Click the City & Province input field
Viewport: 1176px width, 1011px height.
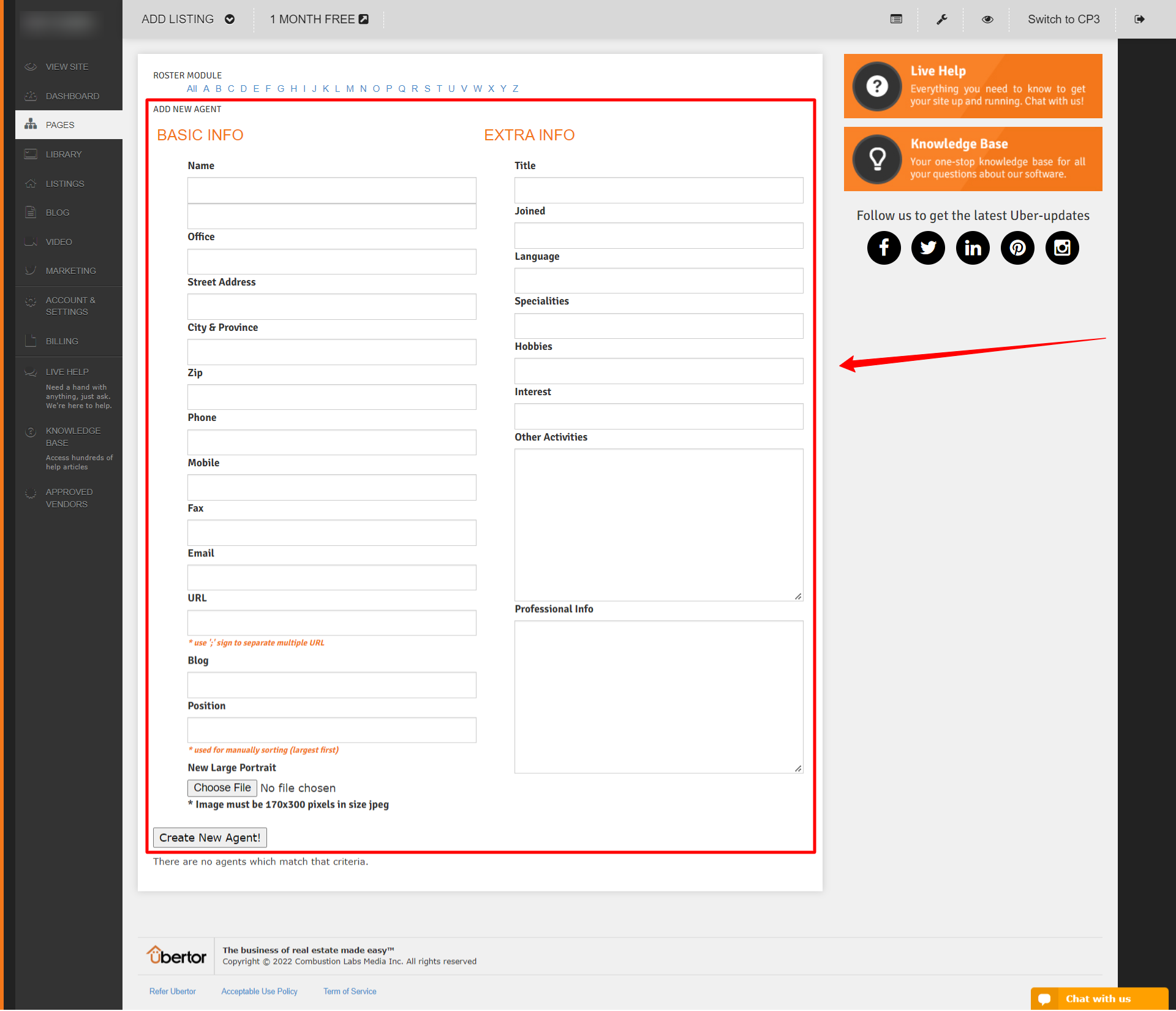pos(332,352)
